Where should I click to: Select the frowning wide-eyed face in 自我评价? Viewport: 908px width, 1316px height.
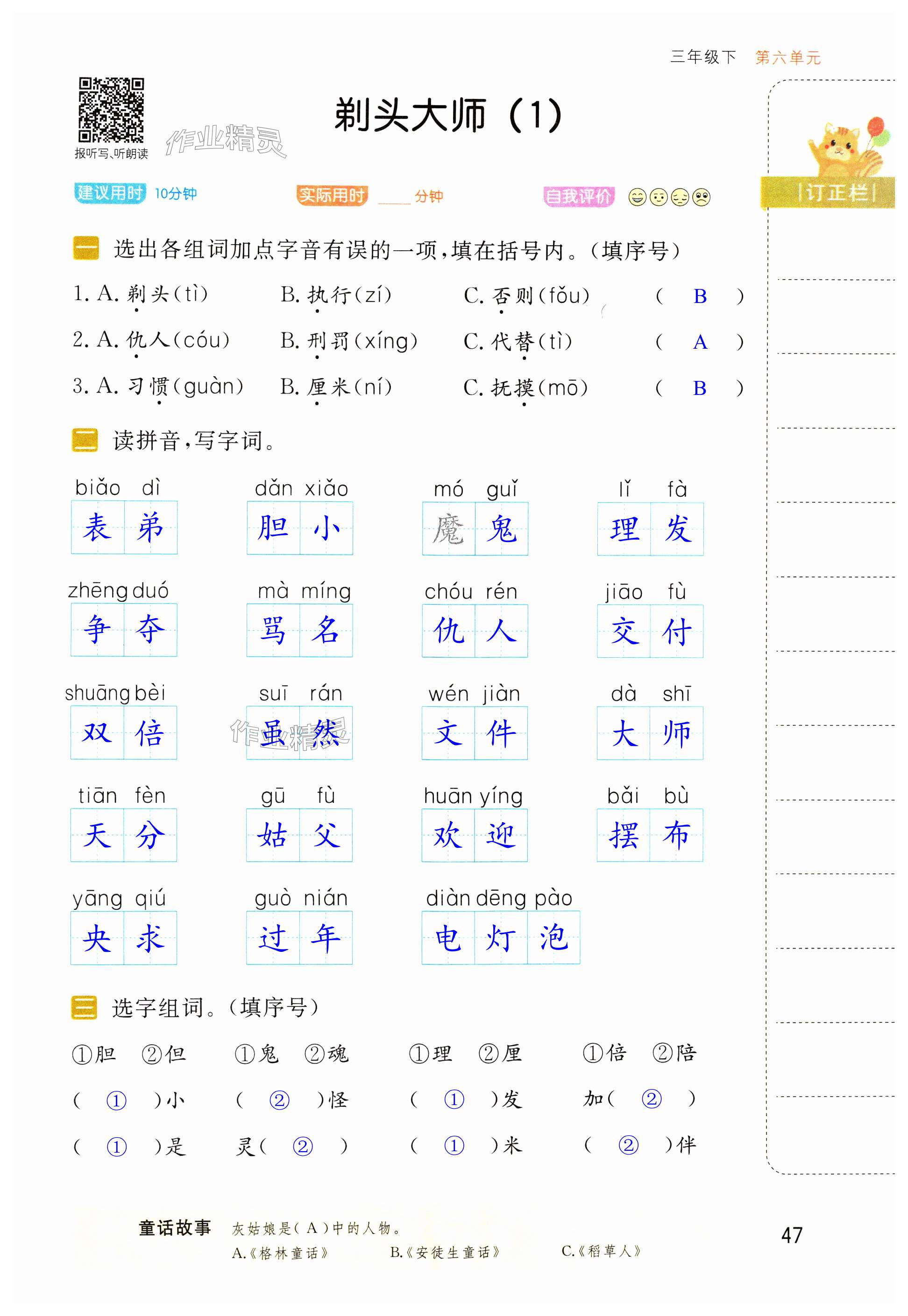point(702,197)
